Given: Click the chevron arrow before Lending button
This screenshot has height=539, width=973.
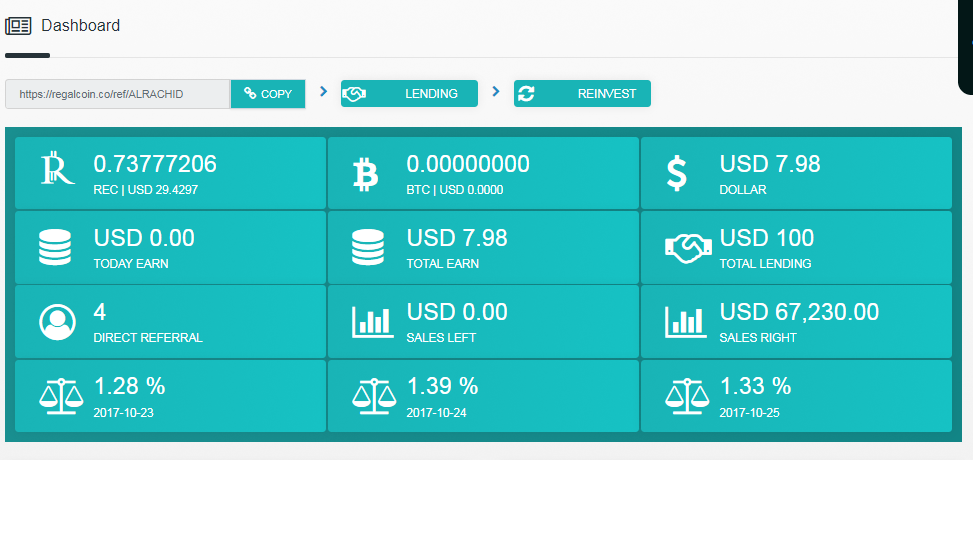Looking at the screenshot, I should (323, 92).
